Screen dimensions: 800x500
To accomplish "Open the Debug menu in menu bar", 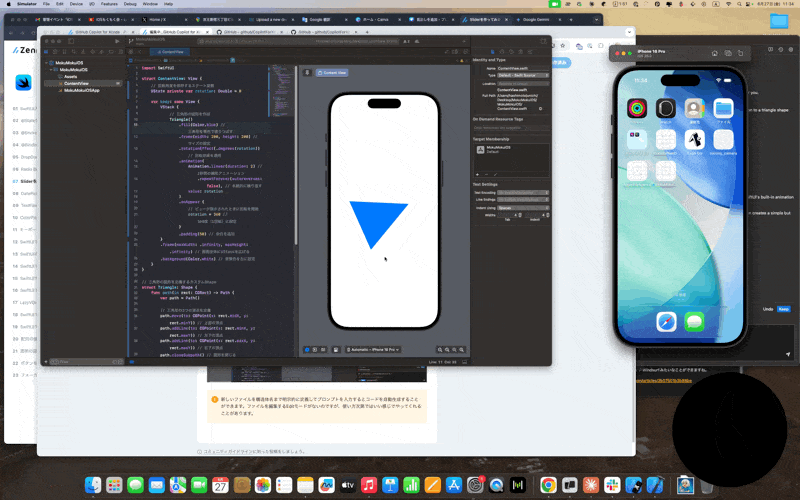I will pyautogui.click(x=130, y=4).
